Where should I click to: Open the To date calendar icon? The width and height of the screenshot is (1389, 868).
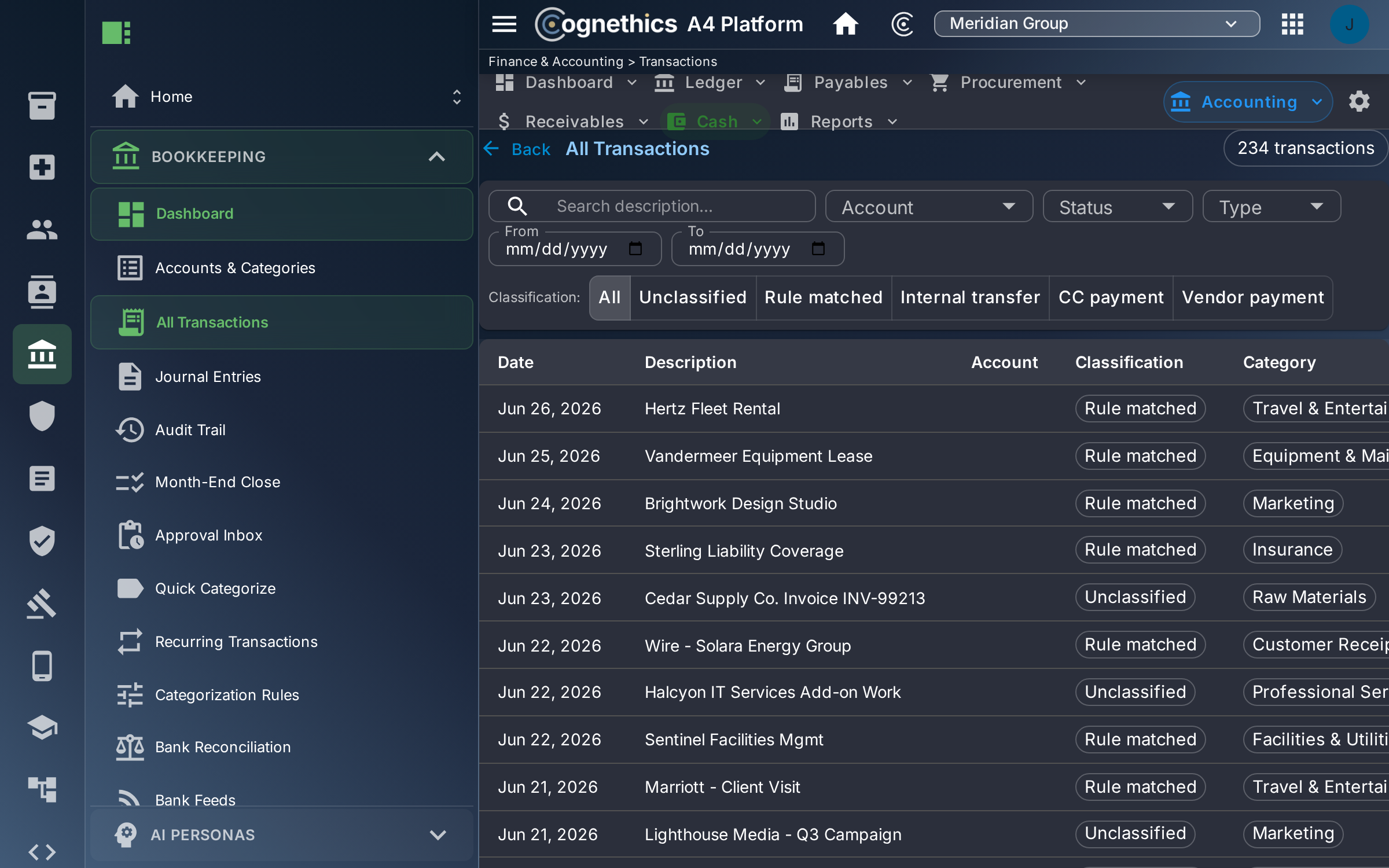tap(818, 249)
